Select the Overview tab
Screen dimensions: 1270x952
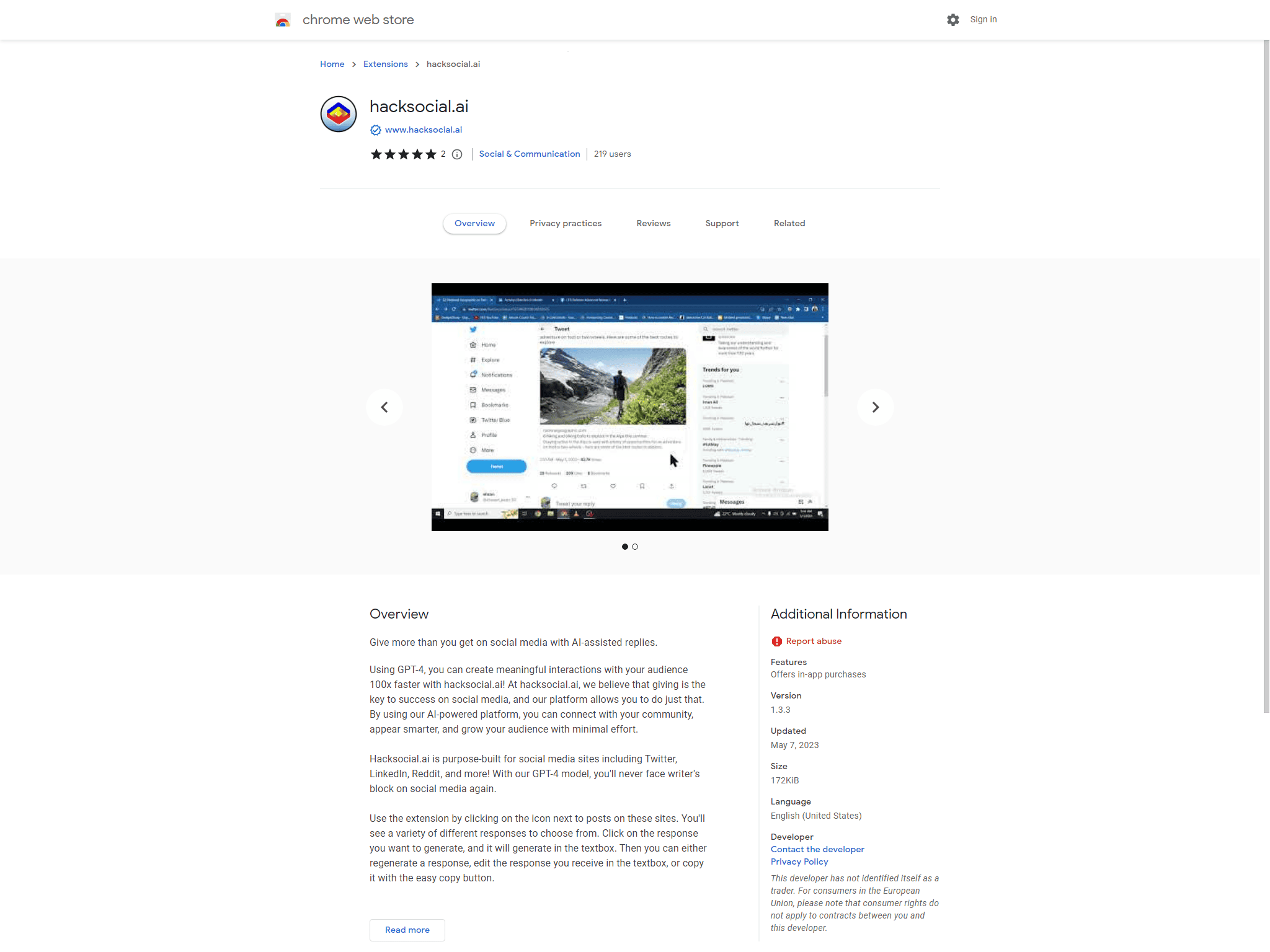(x=475, y=224)
